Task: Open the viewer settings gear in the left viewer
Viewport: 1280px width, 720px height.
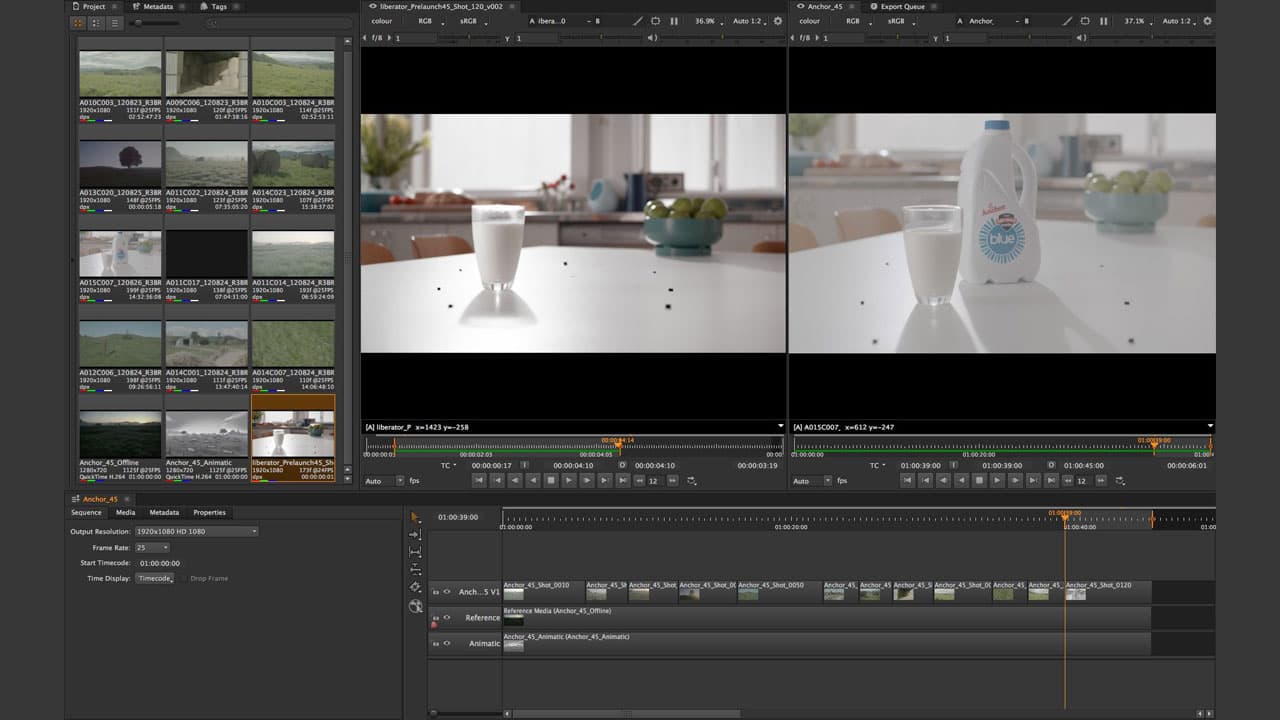Action: coord(777,21)
